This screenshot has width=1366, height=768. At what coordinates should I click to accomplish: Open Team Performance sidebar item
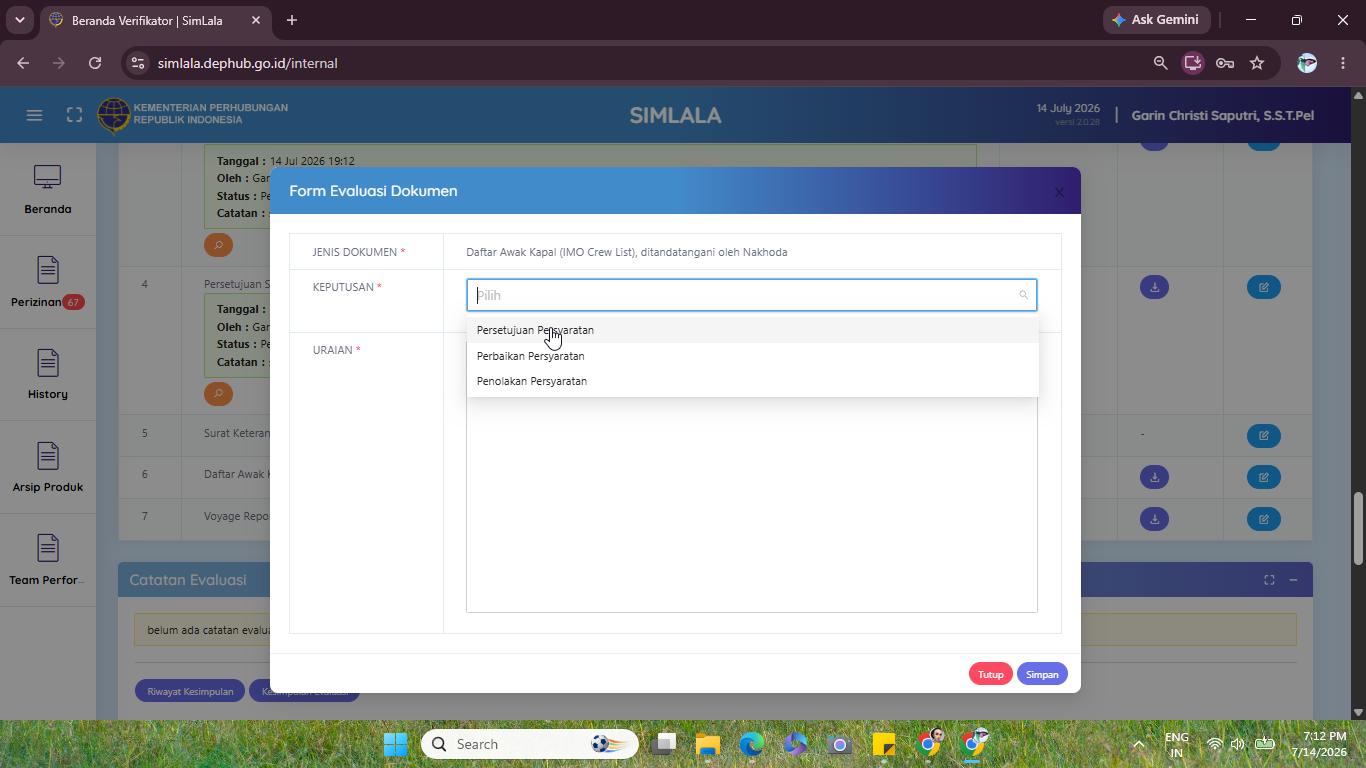(48, 561)
